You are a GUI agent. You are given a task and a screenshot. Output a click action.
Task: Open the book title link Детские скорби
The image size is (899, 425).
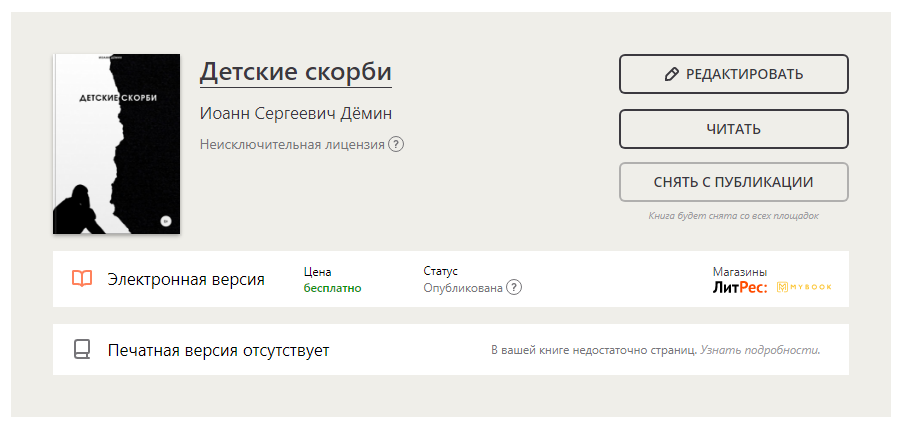295,72
